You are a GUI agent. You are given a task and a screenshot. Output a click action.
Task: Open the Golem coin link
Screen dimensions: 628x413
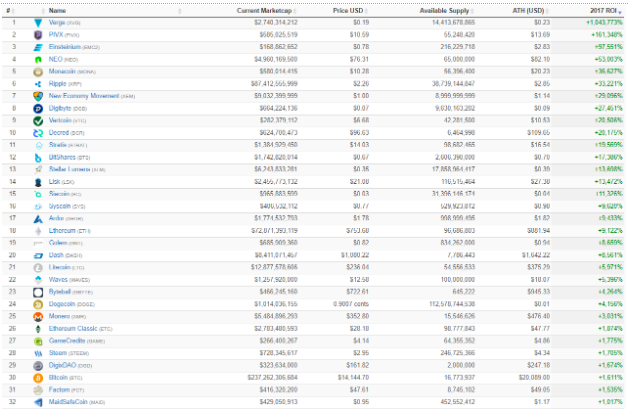click(x=58, y=243)
